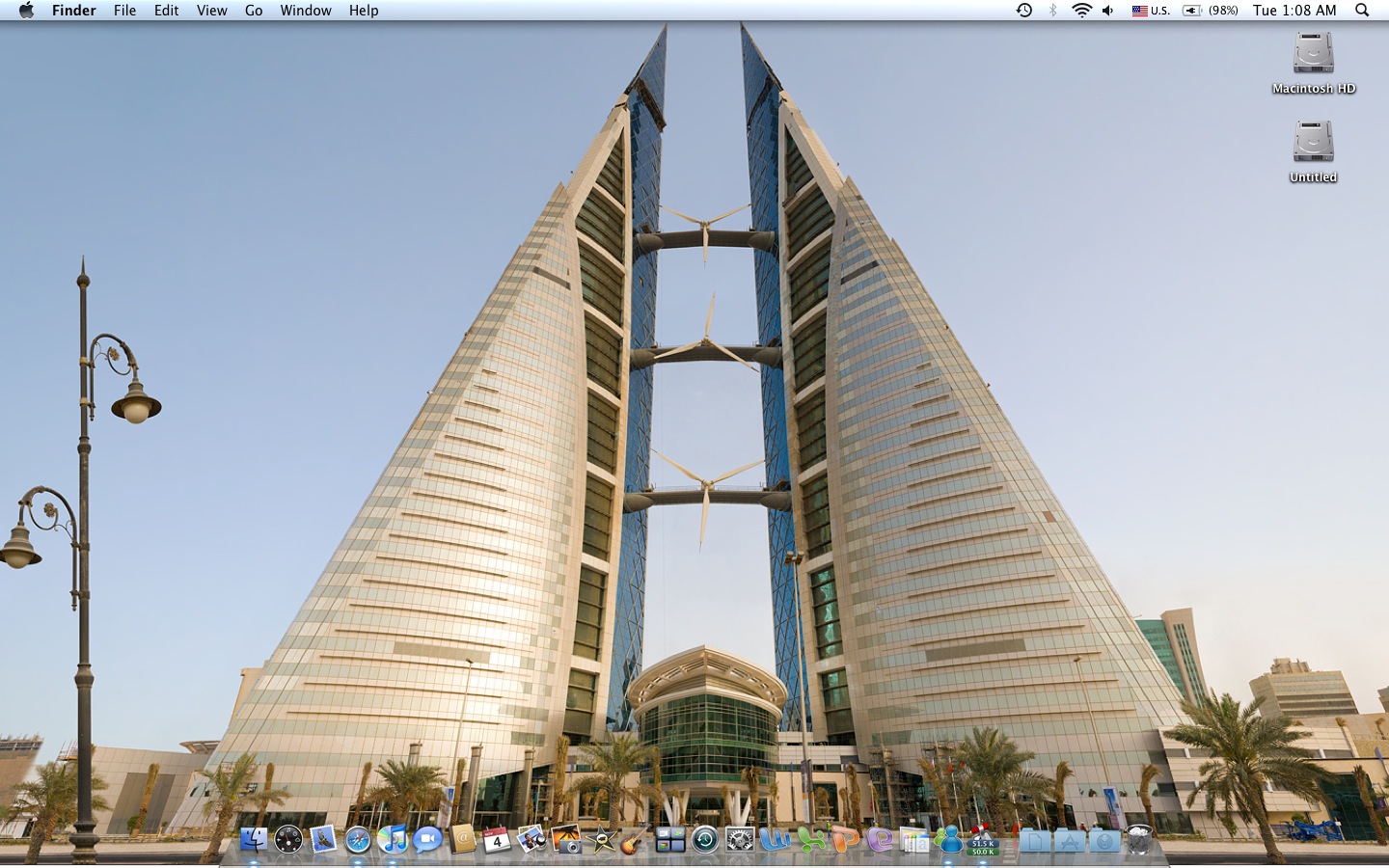
Task: Click the network speed monitor Dock icon
Action: 983,840
